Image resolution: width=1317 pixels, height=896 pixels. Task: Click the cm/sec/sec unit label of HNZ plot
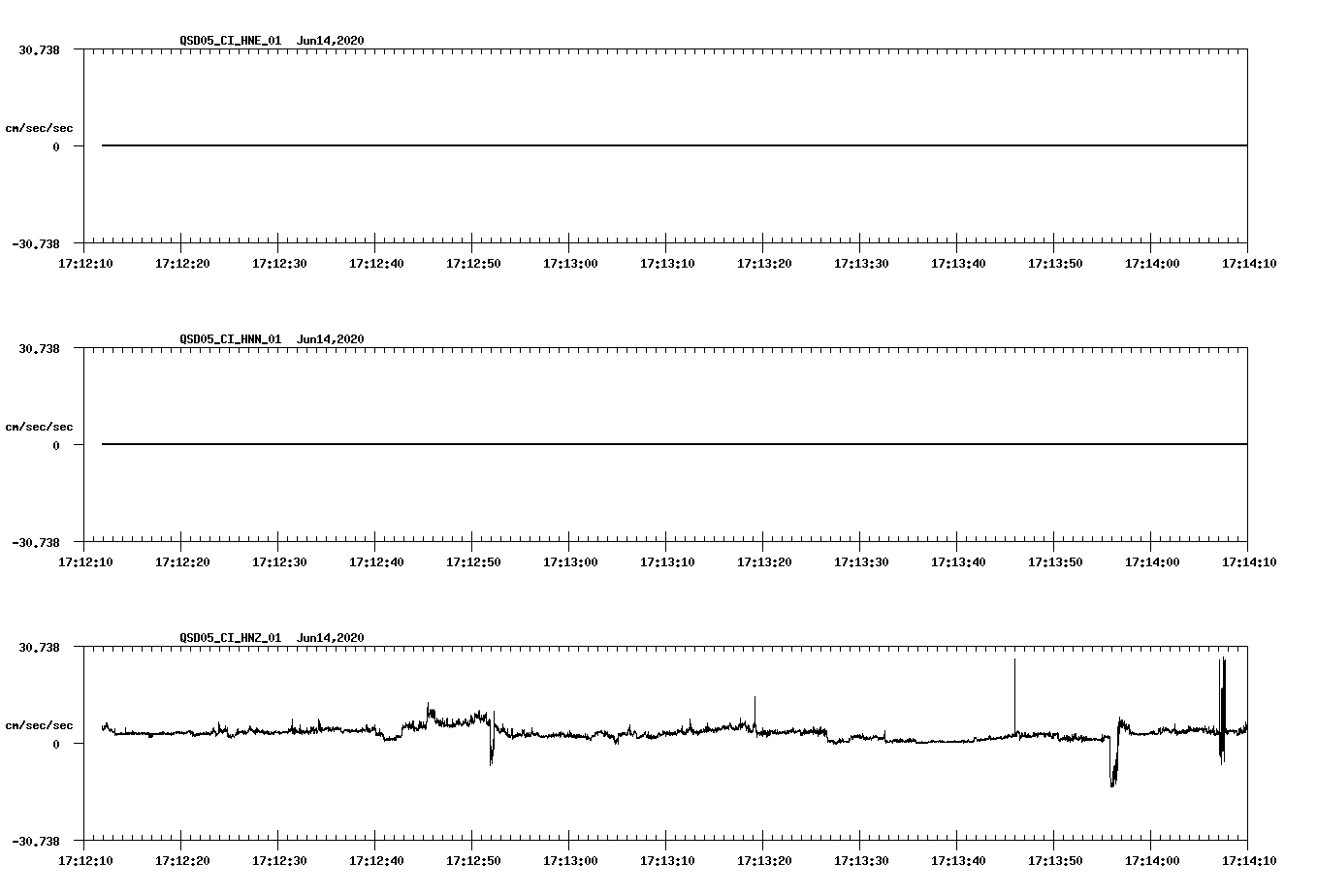click(40, 725)
